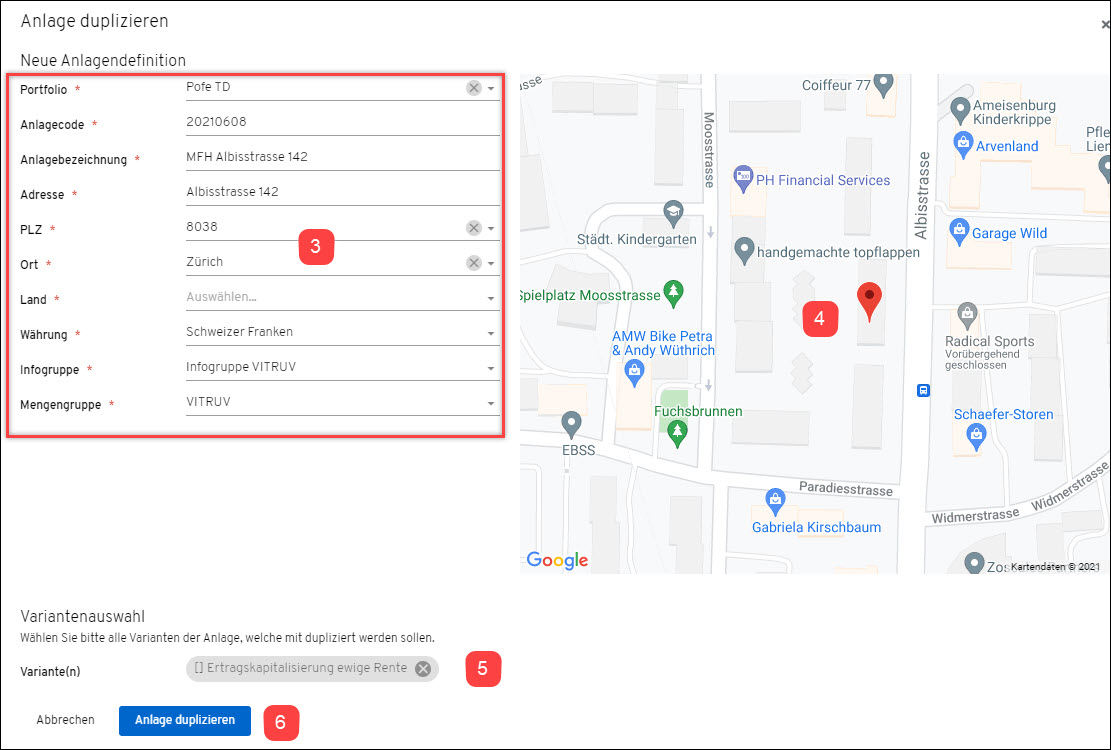Clear the Portfolio field with the x icon
Screen dimensions: 1111x750
point(473,88)
